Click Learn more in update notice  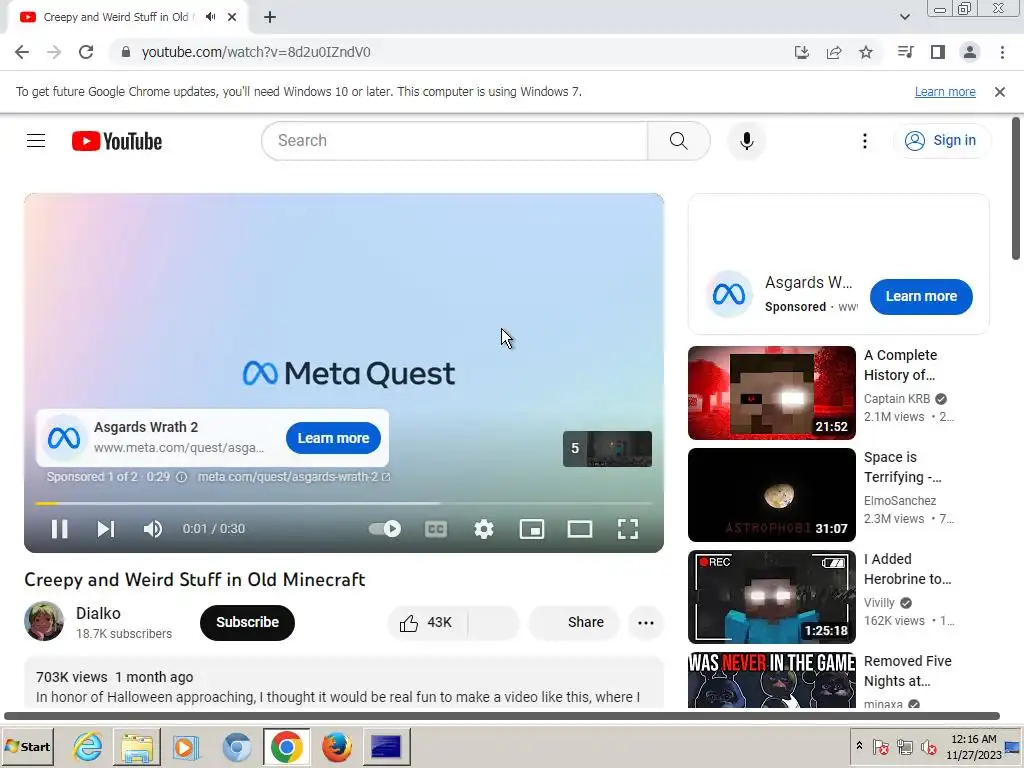point(945,92)
